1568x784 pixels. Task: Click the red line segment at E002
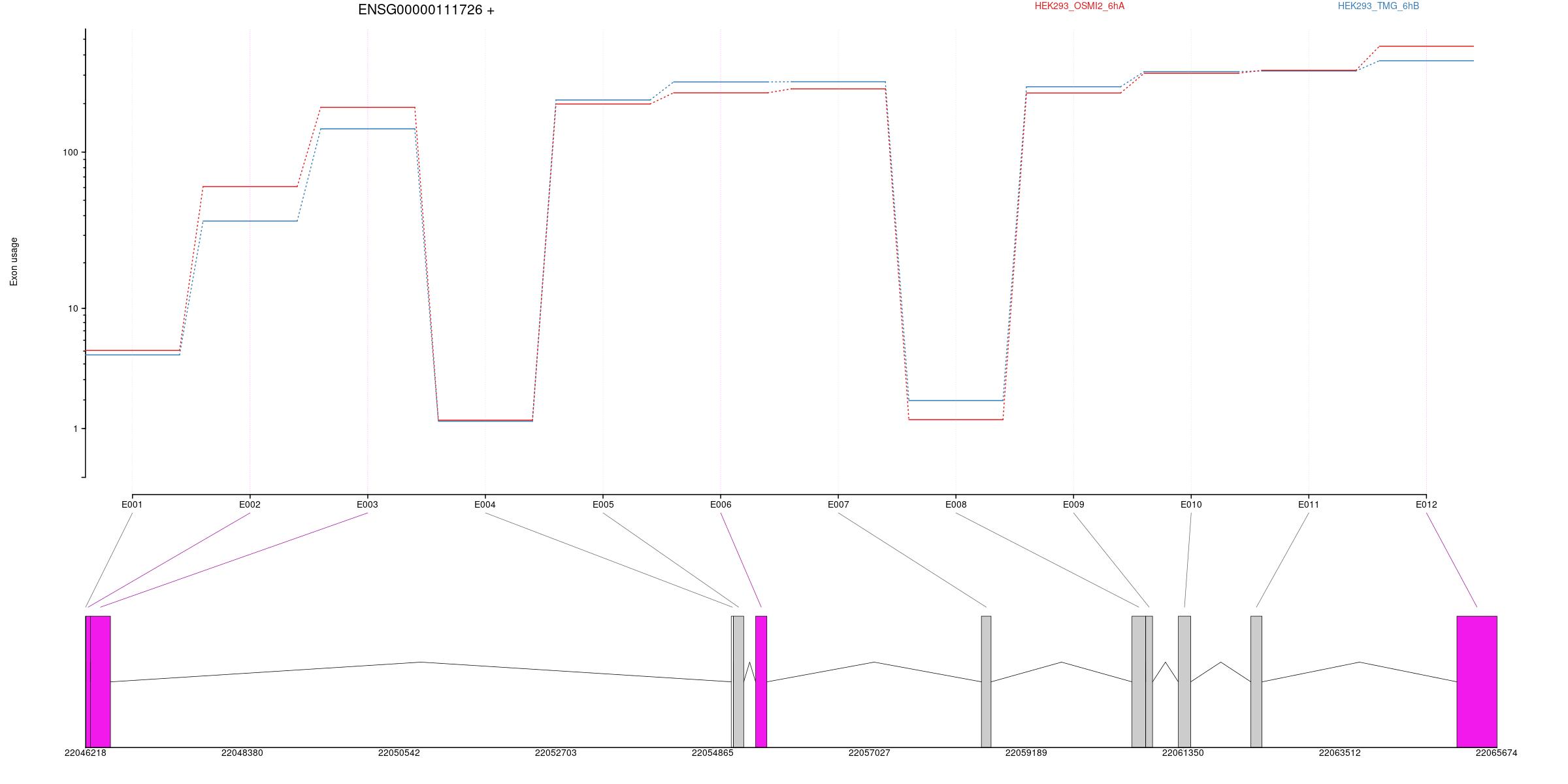point(250,186)
